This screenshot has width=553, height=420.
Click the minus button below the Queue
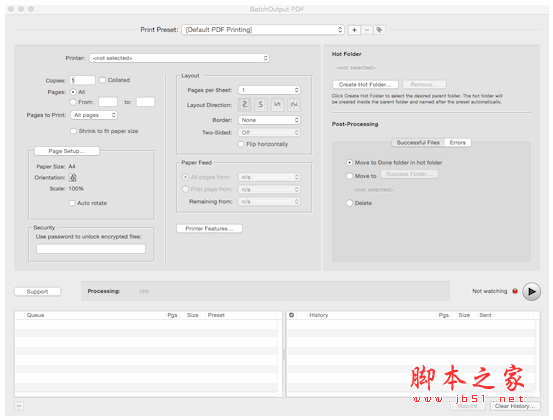19,406
